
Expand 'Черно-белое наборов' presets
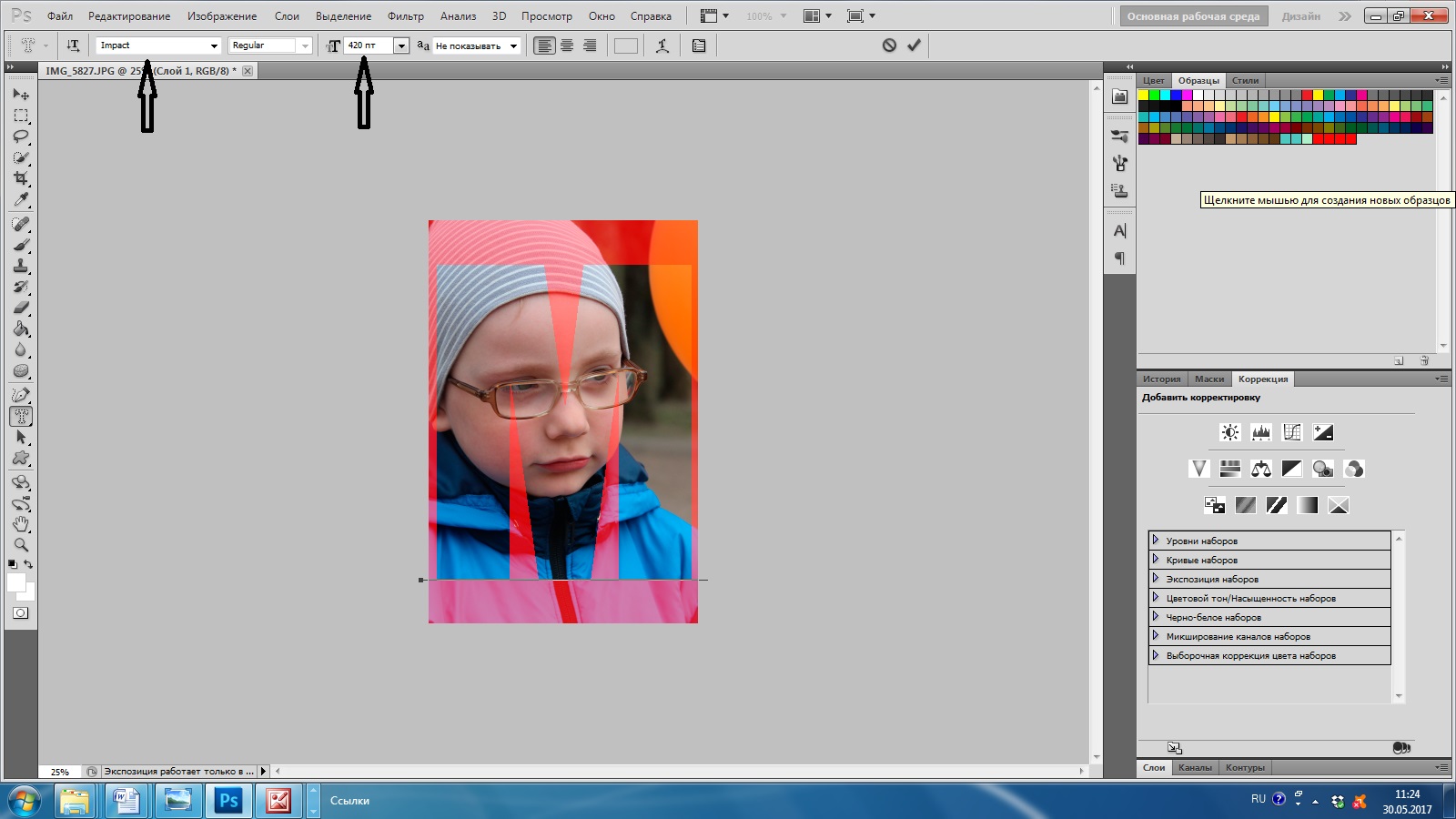(1156, 616)
